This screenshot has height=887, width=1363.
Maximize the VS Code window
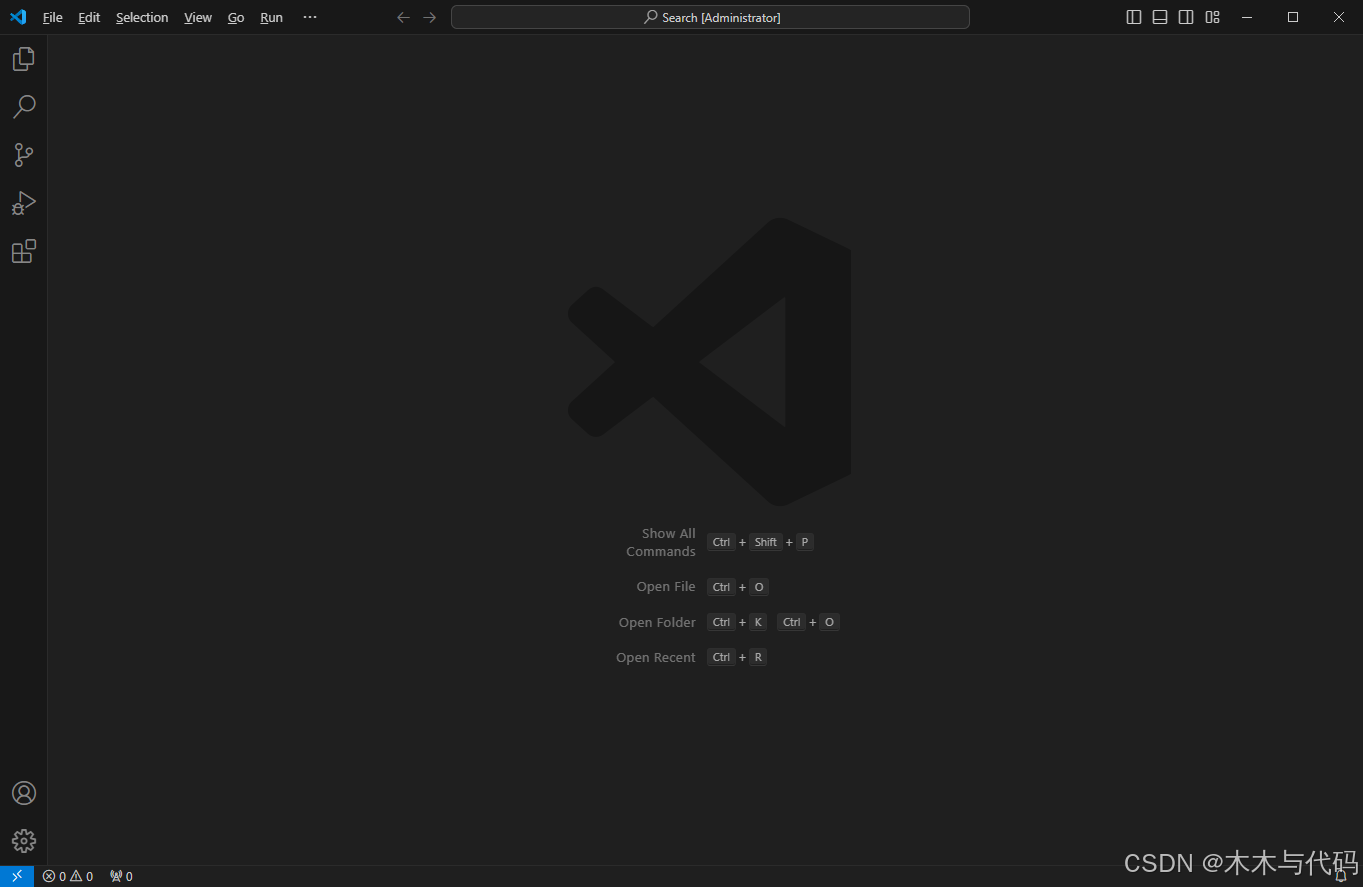coord(1293,17)
